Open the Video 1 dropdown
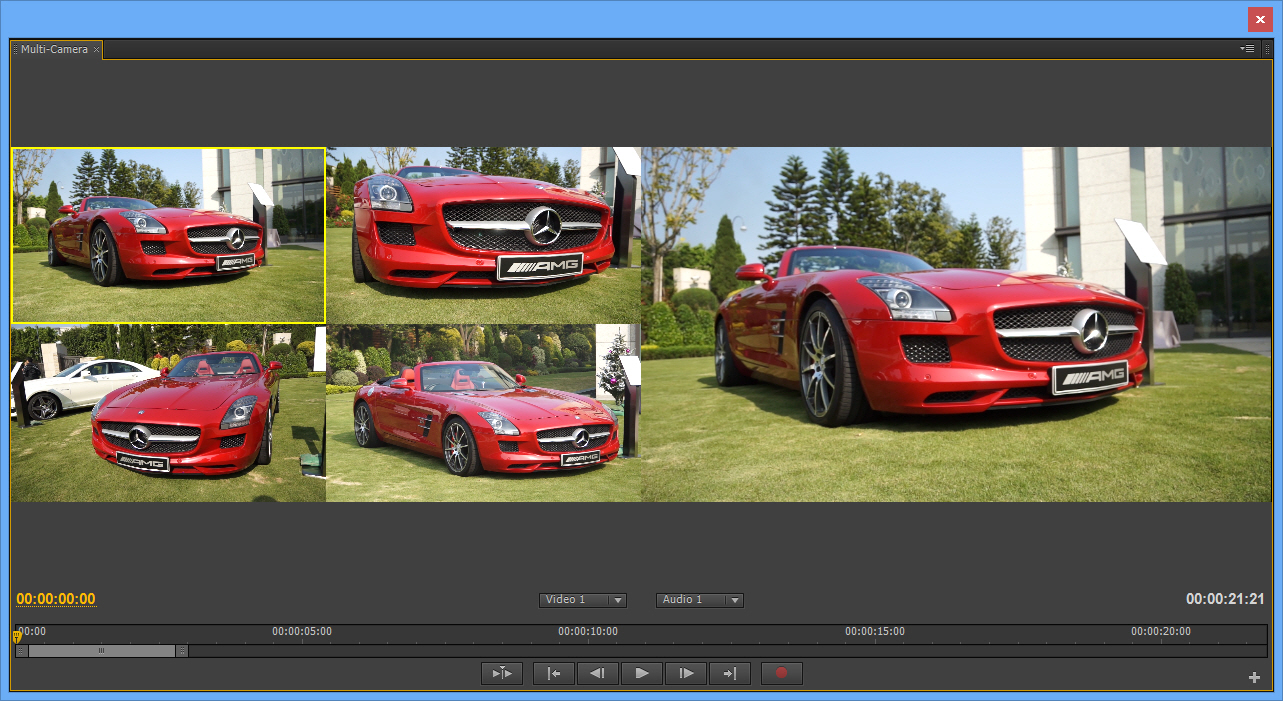Viewport: 1283px width, 701px height. (583, 600)
